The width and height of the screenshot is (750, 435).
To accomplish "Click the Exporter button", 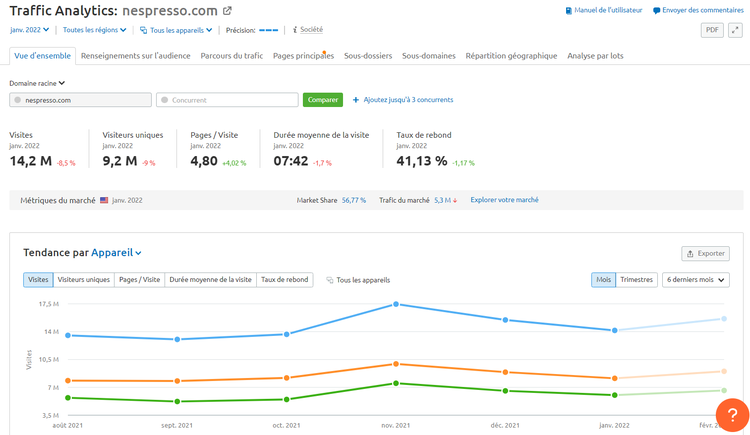I will (x=706, y=254).
